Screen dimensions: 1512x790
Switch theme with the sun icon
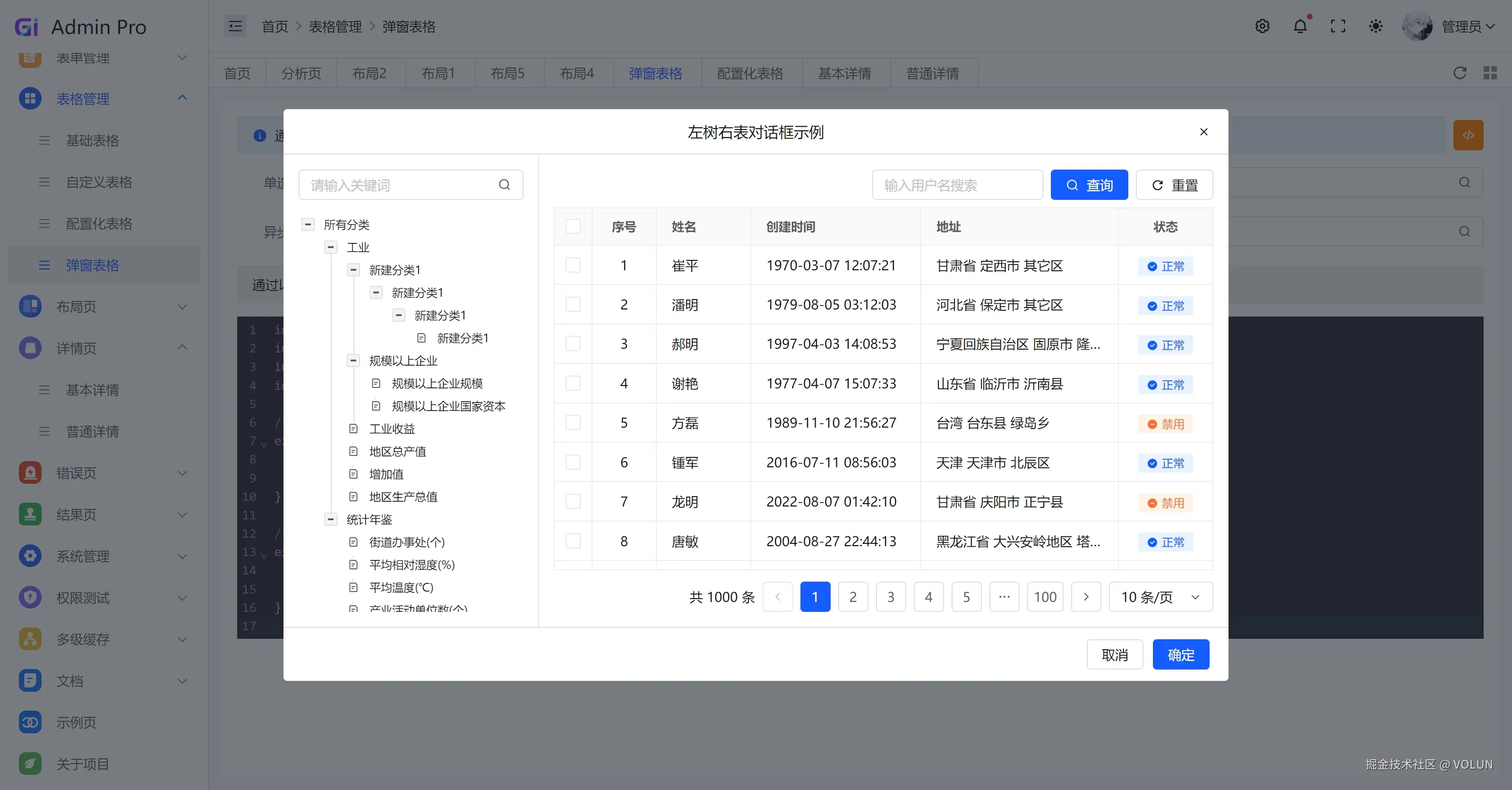coord(1376,26)
